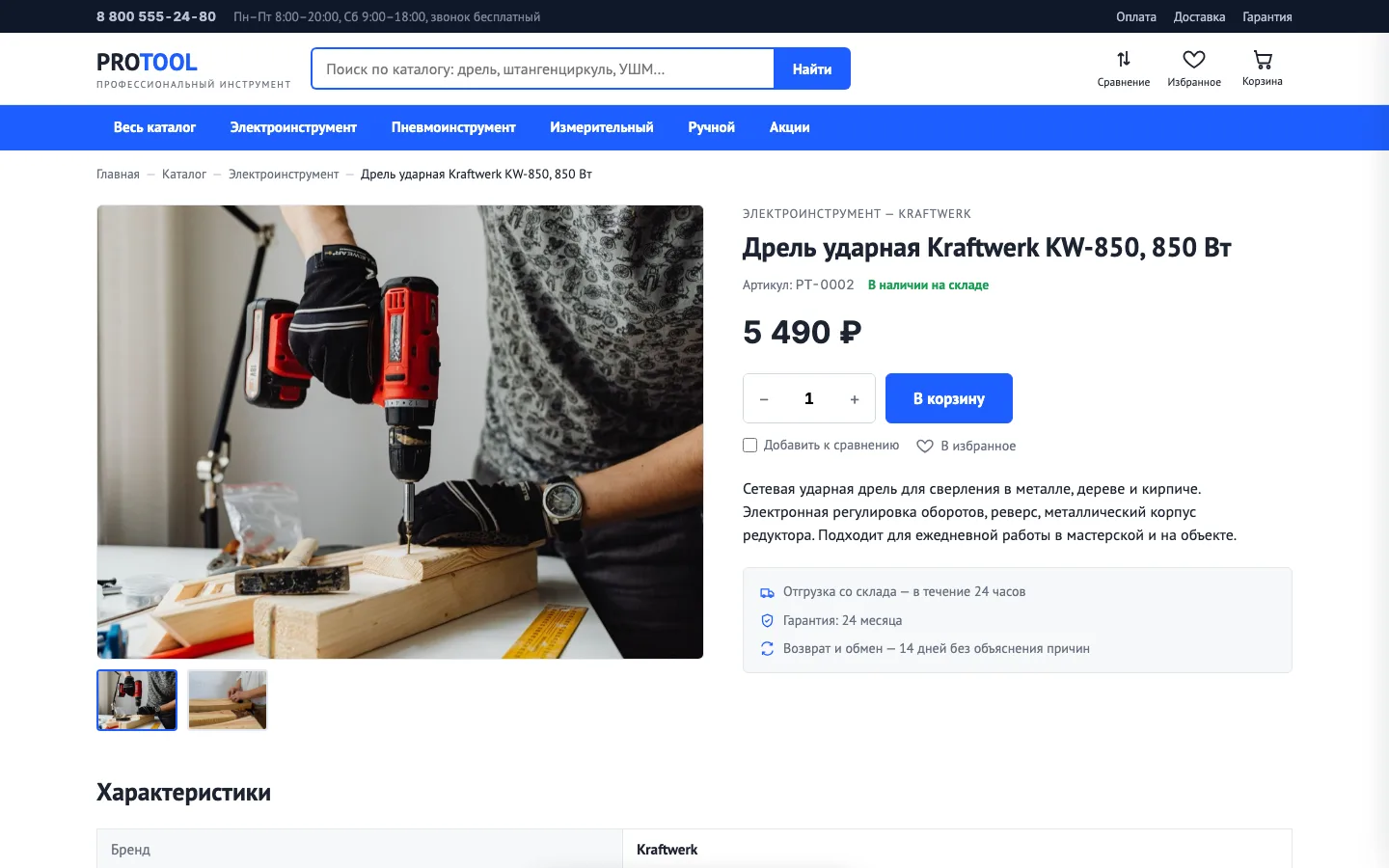This screenshot has height=868, width=1389.
Task: Go to Каталог in breadcrumbs
Action: tap(184, 175)
